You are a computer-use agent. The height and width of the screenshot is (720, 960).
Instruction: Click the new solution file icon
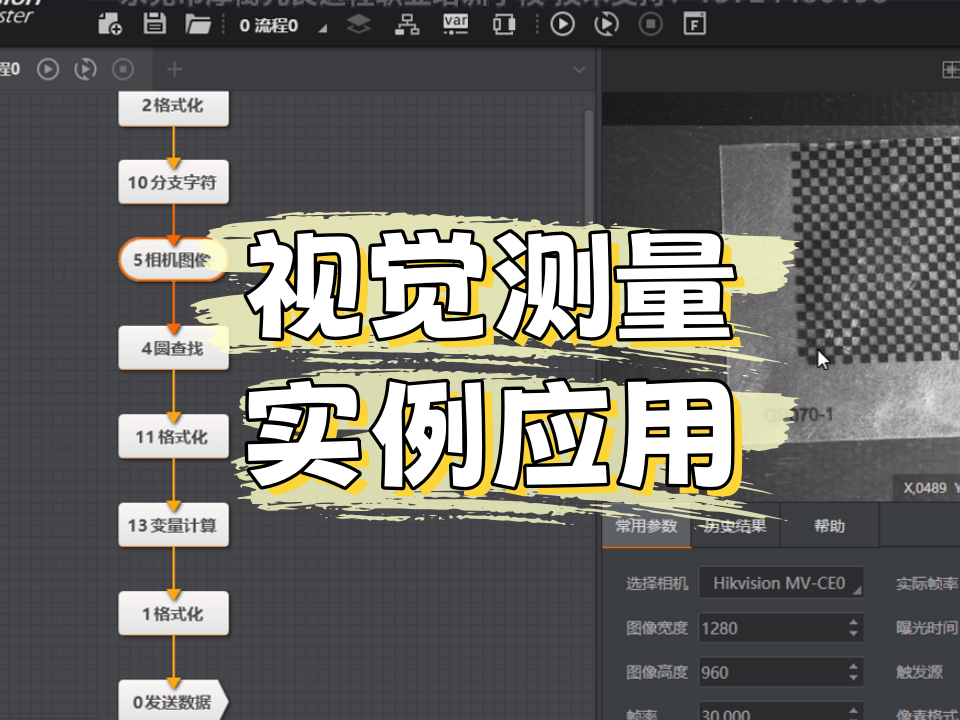111,25
